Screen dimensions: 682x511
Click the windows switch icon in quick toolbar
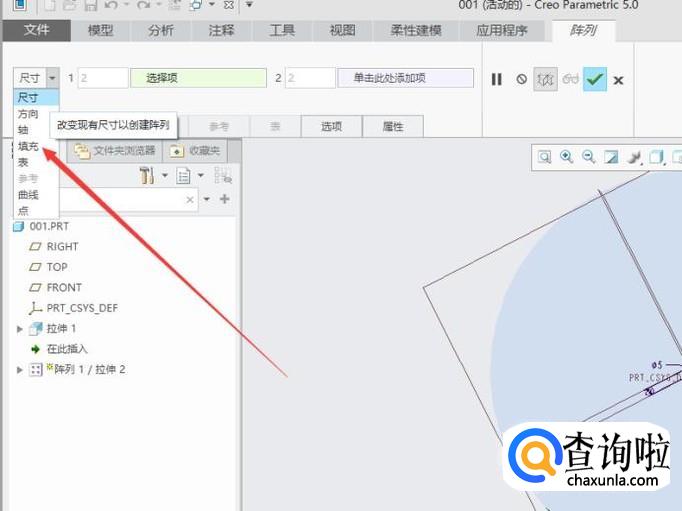point(196,4)
